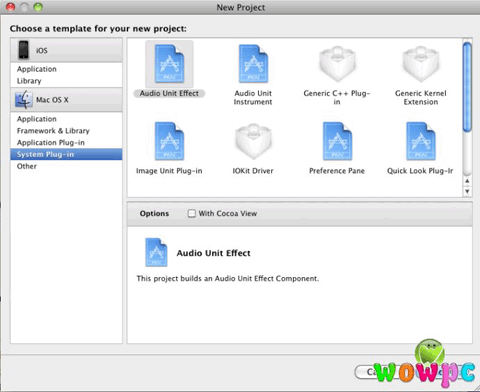Click the Generic Kernel Extension label

tap(421, 98)
